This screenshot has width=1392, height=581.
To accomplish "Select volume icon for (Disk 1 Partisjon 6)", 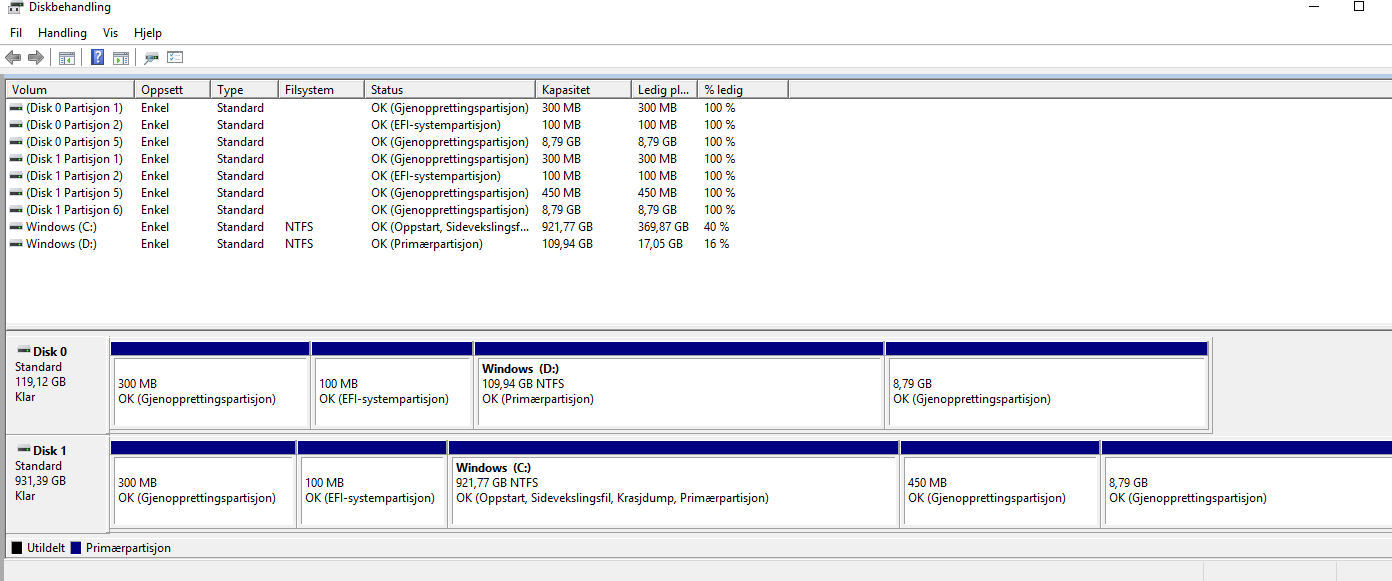I will (16, 210).
